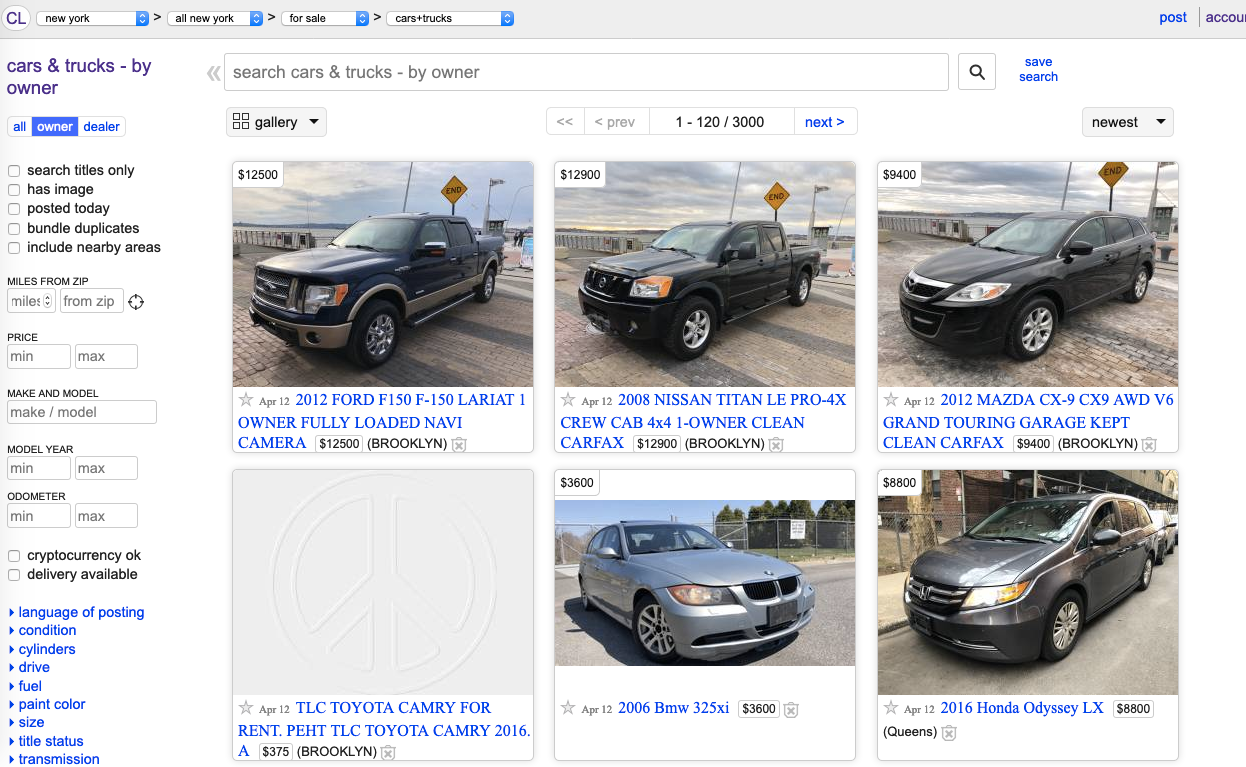Open 2008 NISSAN TITAN LE PRO-4X listing title

coord(704,421)
